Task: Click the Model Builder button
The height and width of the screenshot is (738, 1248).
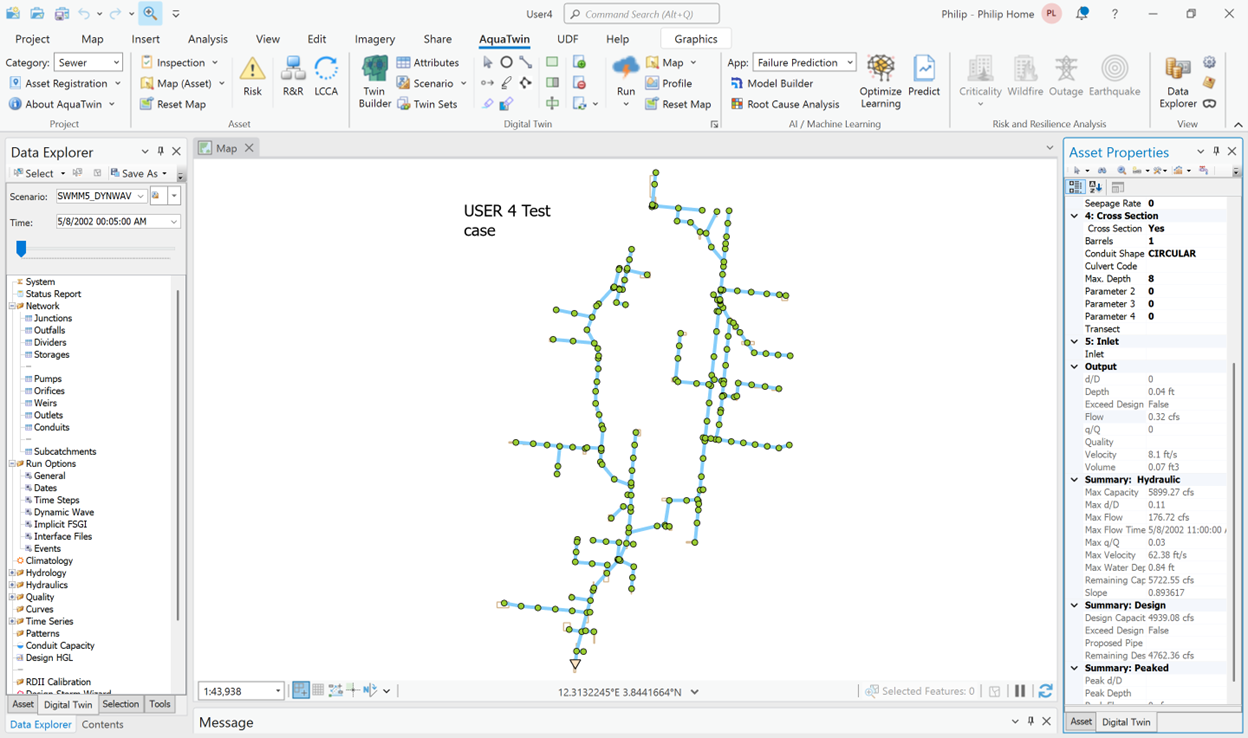Action: (779, 84)
